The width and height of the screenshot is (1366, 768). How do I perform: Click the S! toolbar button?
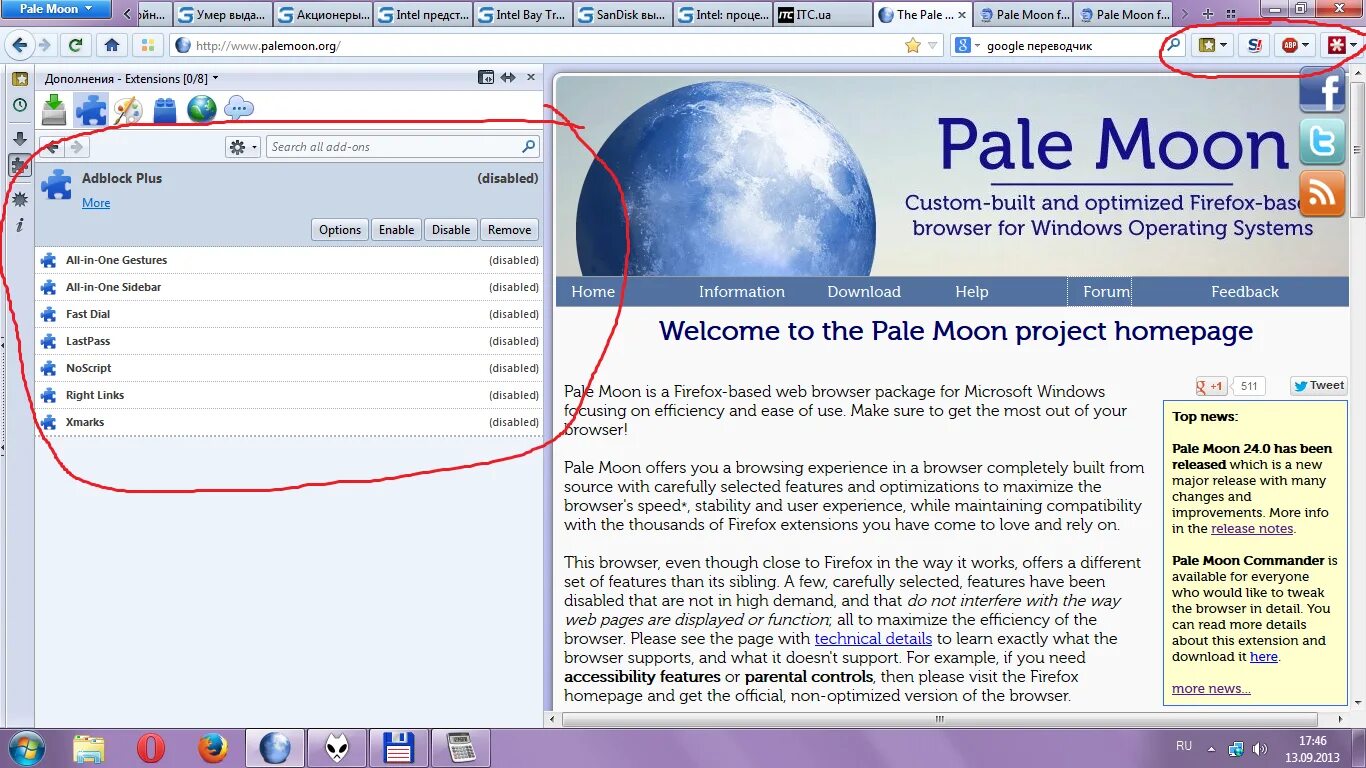pyautogui.click(x=1255, y=45)
